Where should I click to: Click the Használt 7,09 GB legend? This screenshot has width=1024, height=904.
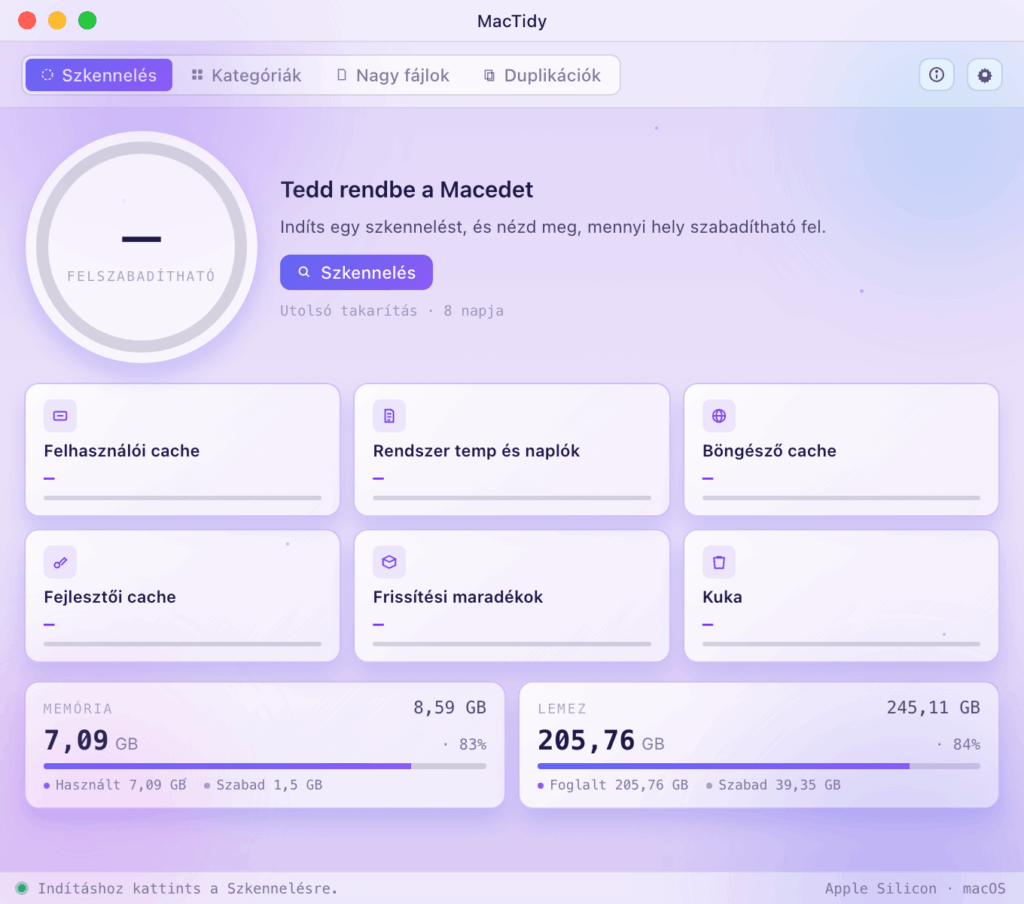pos(115,785)
